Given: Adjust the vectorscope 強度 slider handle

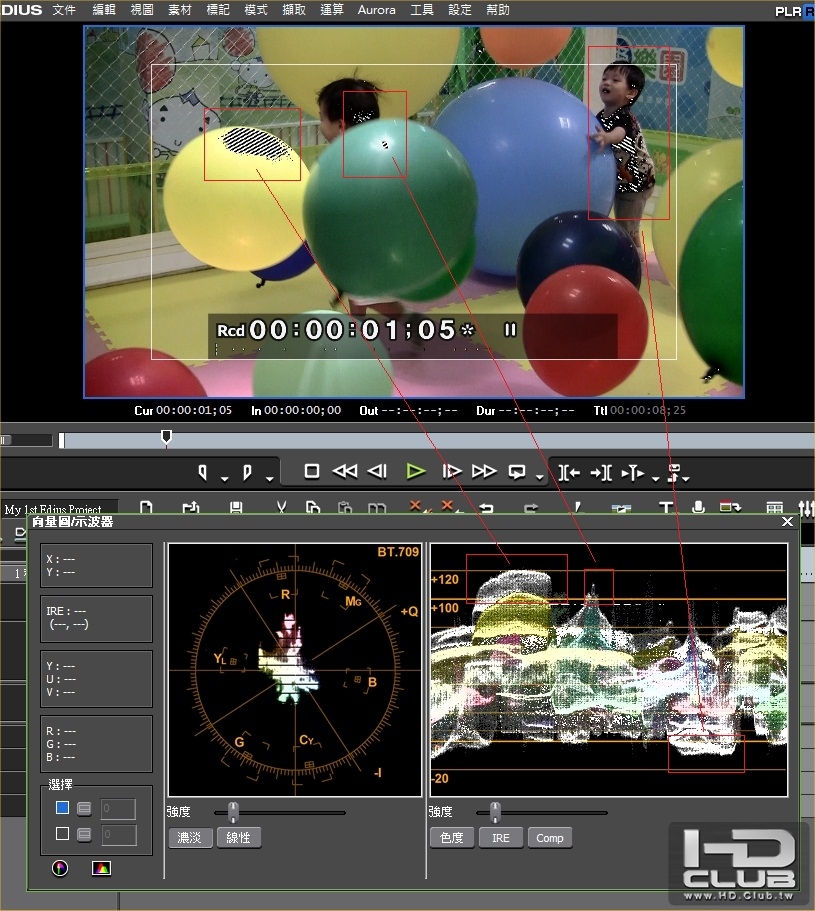Looking at the screenshot, I should pyautogui.click(x=233, y=812).
